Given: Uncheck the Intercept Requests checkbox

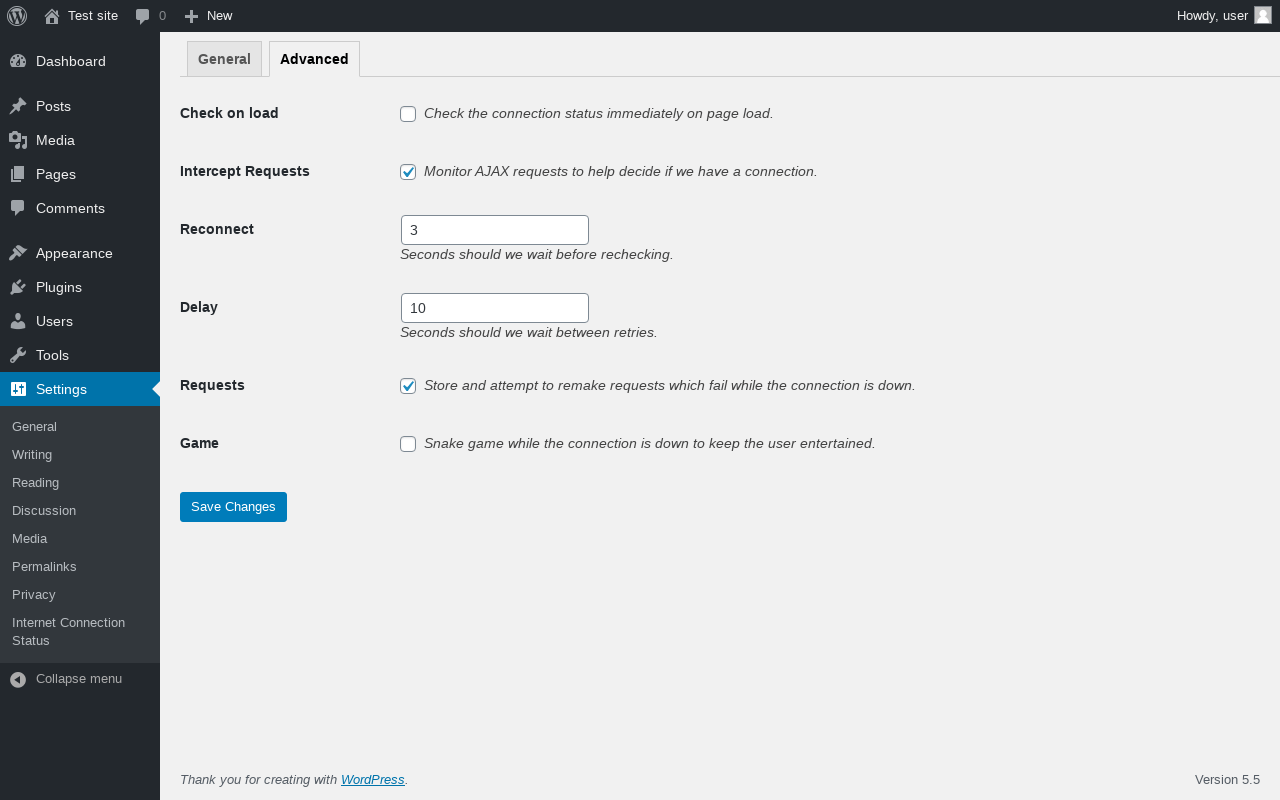Looking at the screenshot, I should coord(408,172).
